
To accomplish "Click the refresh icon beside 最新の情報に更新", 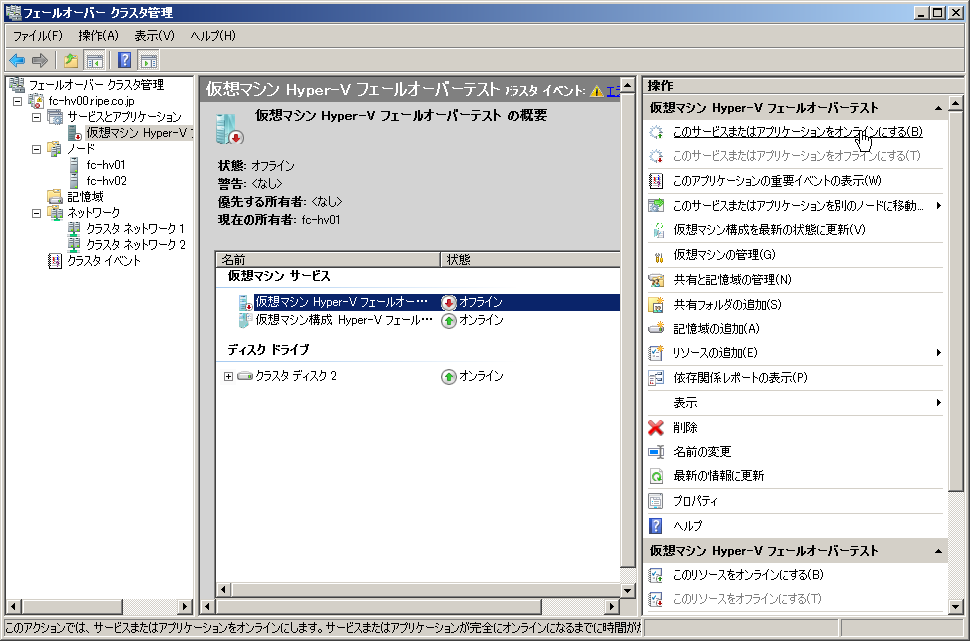I will (656, 476).
